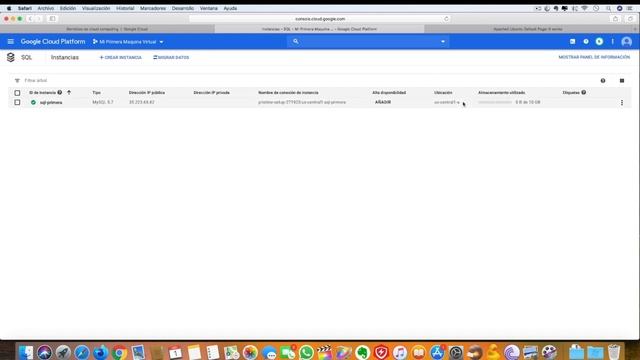Sort by instance ID using the arrow
640x360 pixels.
(x=69, y=93)
